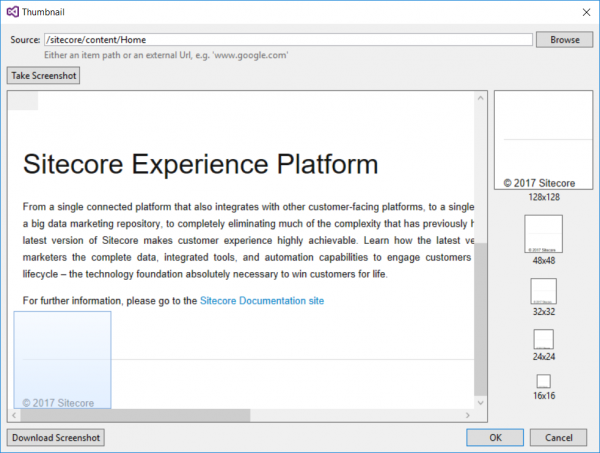Screen dimensions: 600x453
Task: Click the '24x24' size label
Action: click(x=544, y=357)
